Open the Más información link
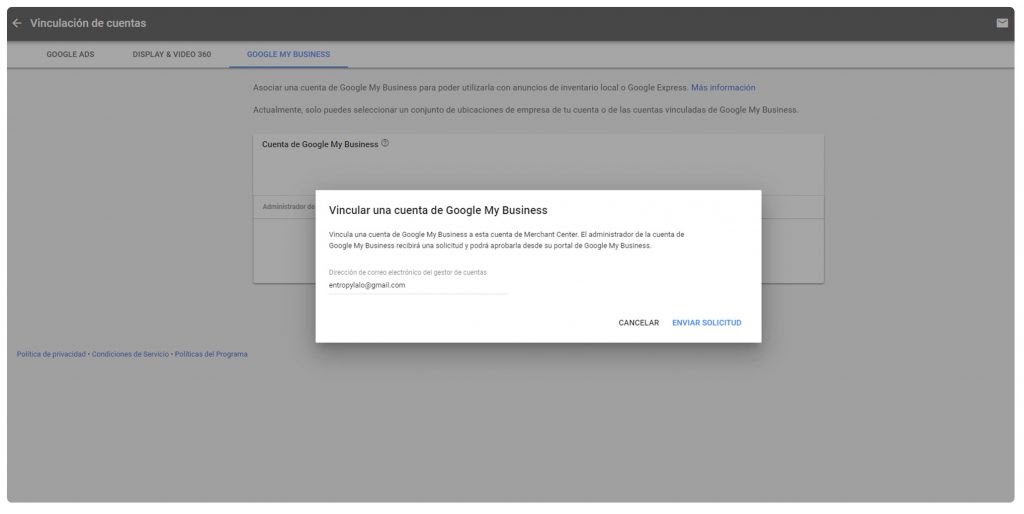The width and height of the screenshot is (1024, 514). pyautogui.click(x=723, y=88)
